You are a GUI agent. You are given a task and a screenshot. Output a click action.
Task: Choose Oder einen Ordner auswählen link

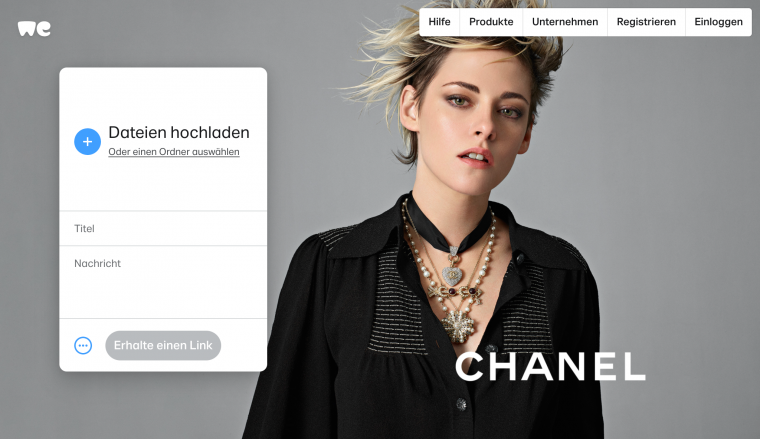[x=174, y=152]
